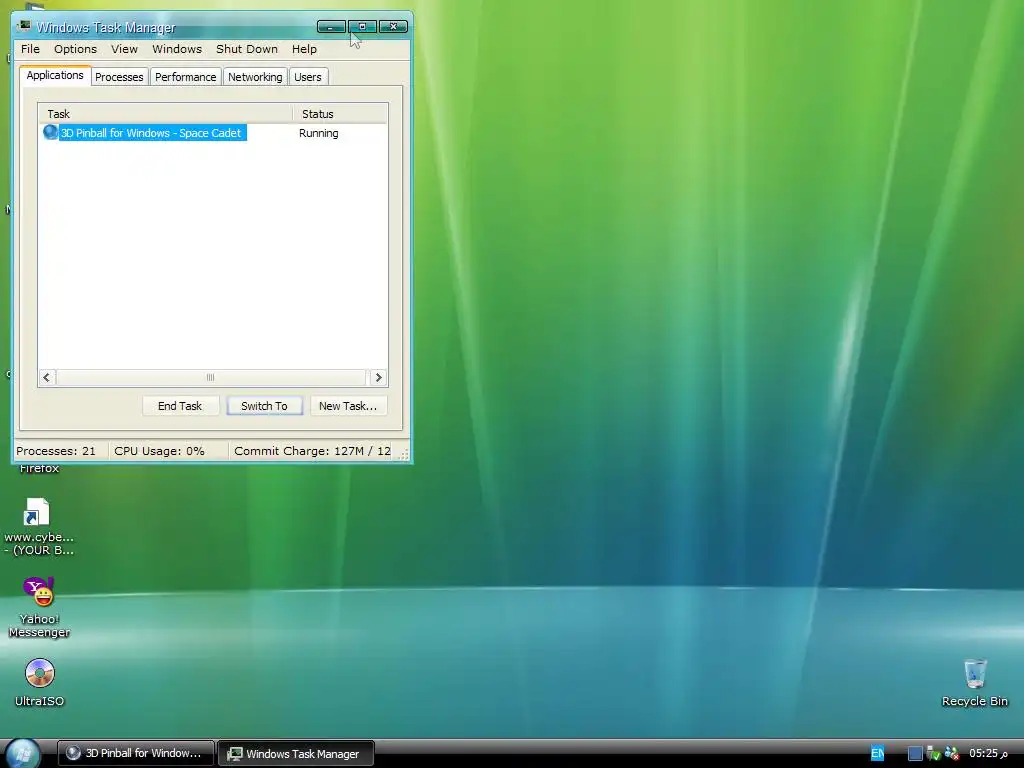This screenshot has width=1024, height=768.
Task: Click the 05:25 taskbar clock
Action: (988, 753)
